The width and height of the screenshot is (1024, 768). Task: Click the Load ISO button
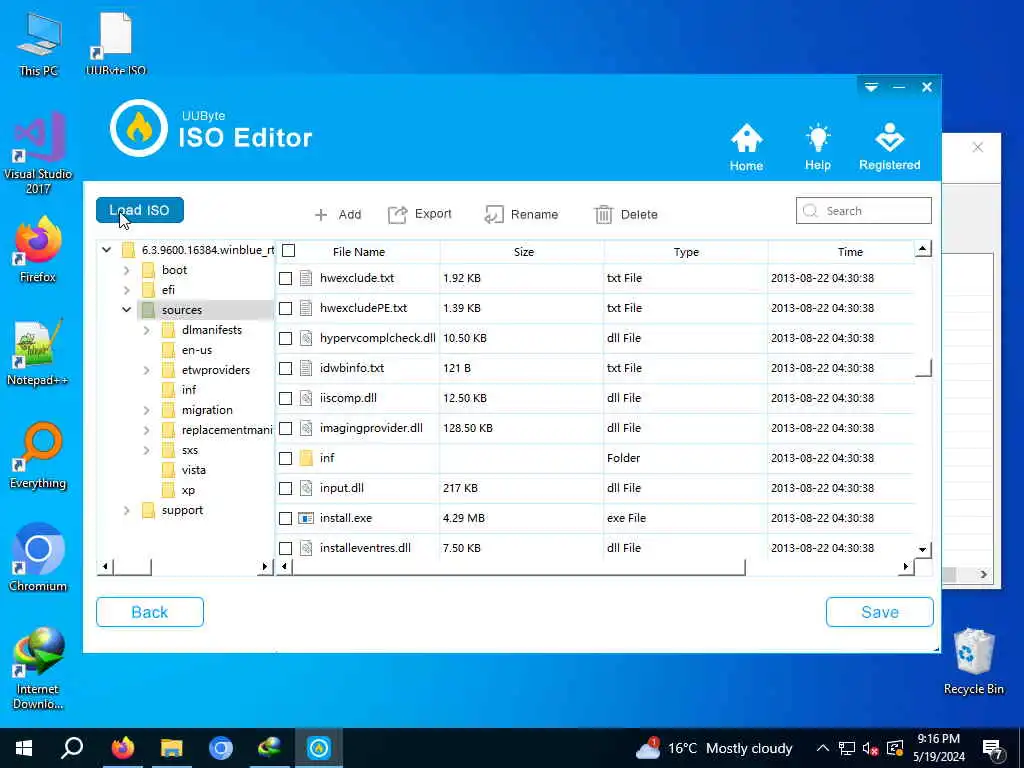tap(140, 210)
